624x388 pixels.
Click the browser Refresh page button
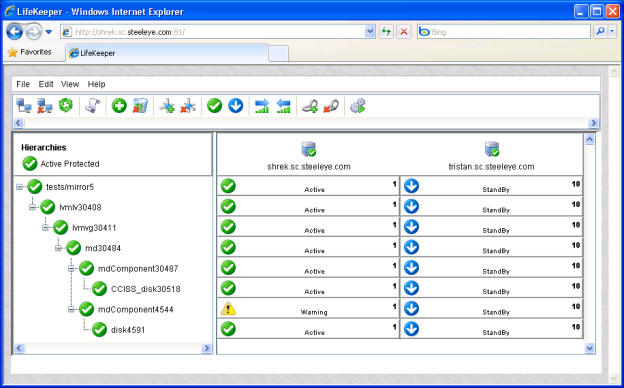(386, 32)
